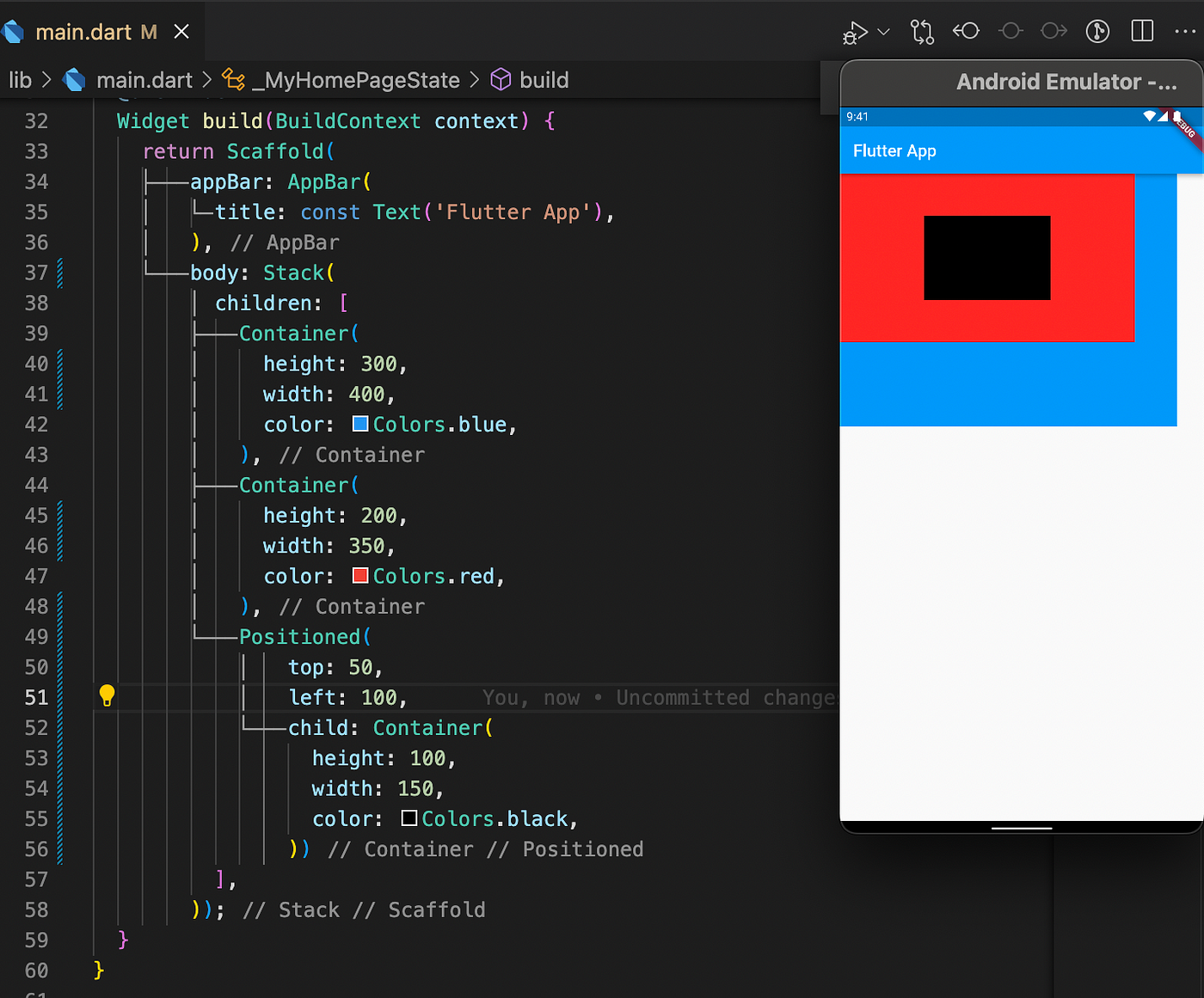Click the emulator home gesture bar
The width and height of the screenshot is (1204, 998).
pos(1022,829)
